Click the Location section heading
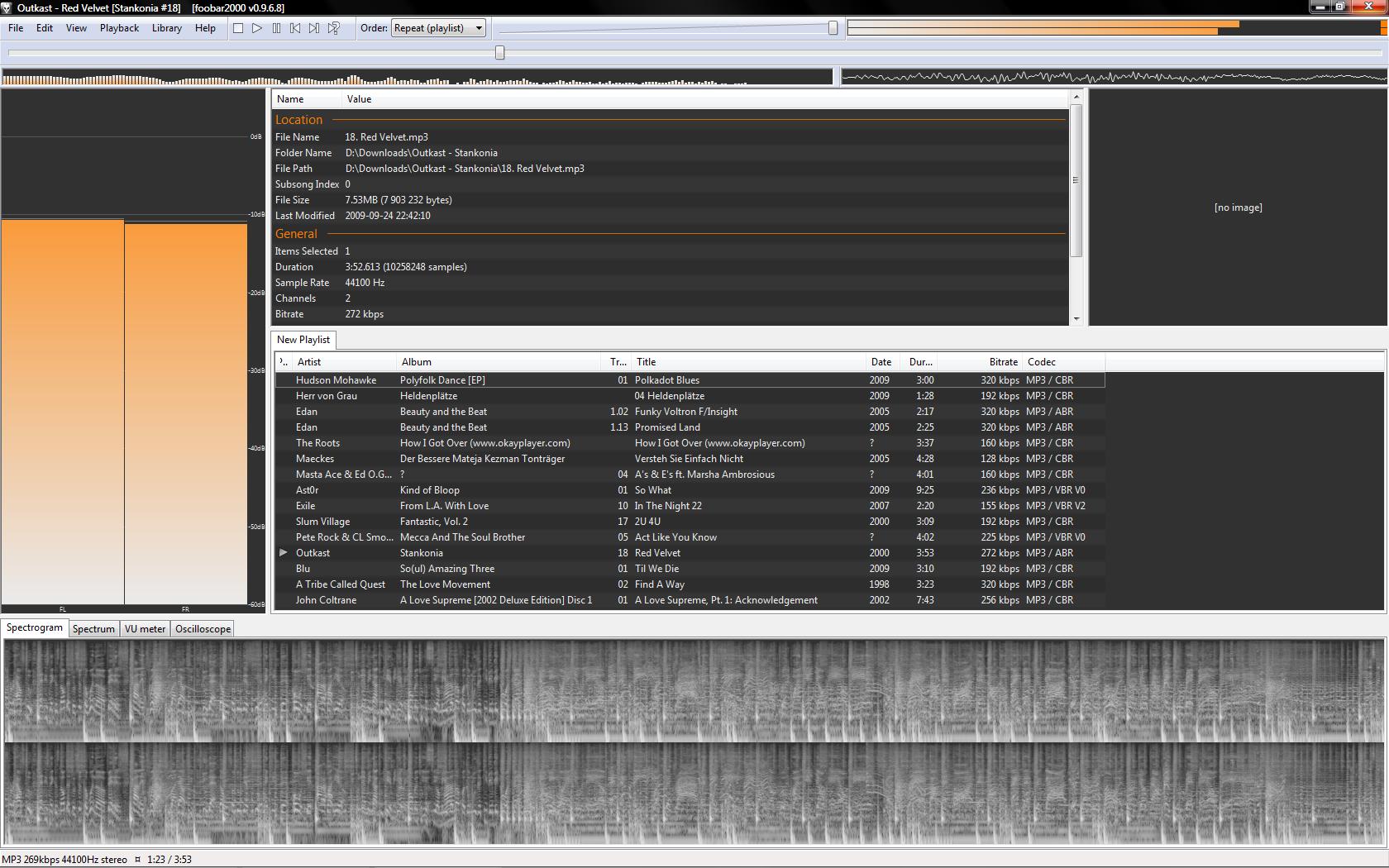1389x868 pixels. pos(298,120)
